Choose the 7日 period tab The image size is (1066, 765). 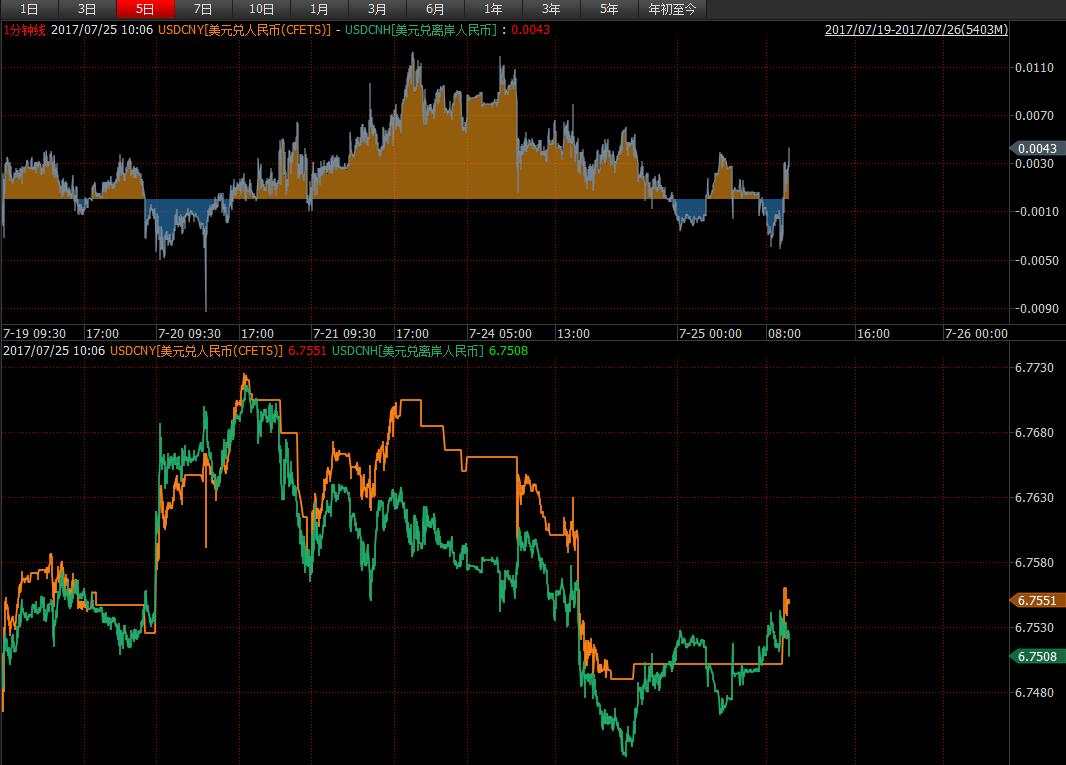coord(203,9)
